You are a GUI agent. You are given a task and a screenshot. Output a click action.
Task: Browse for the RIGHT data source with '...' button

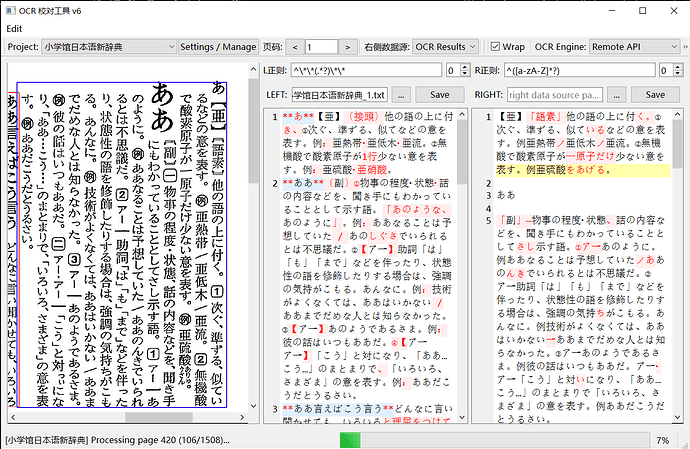[617, 95]
